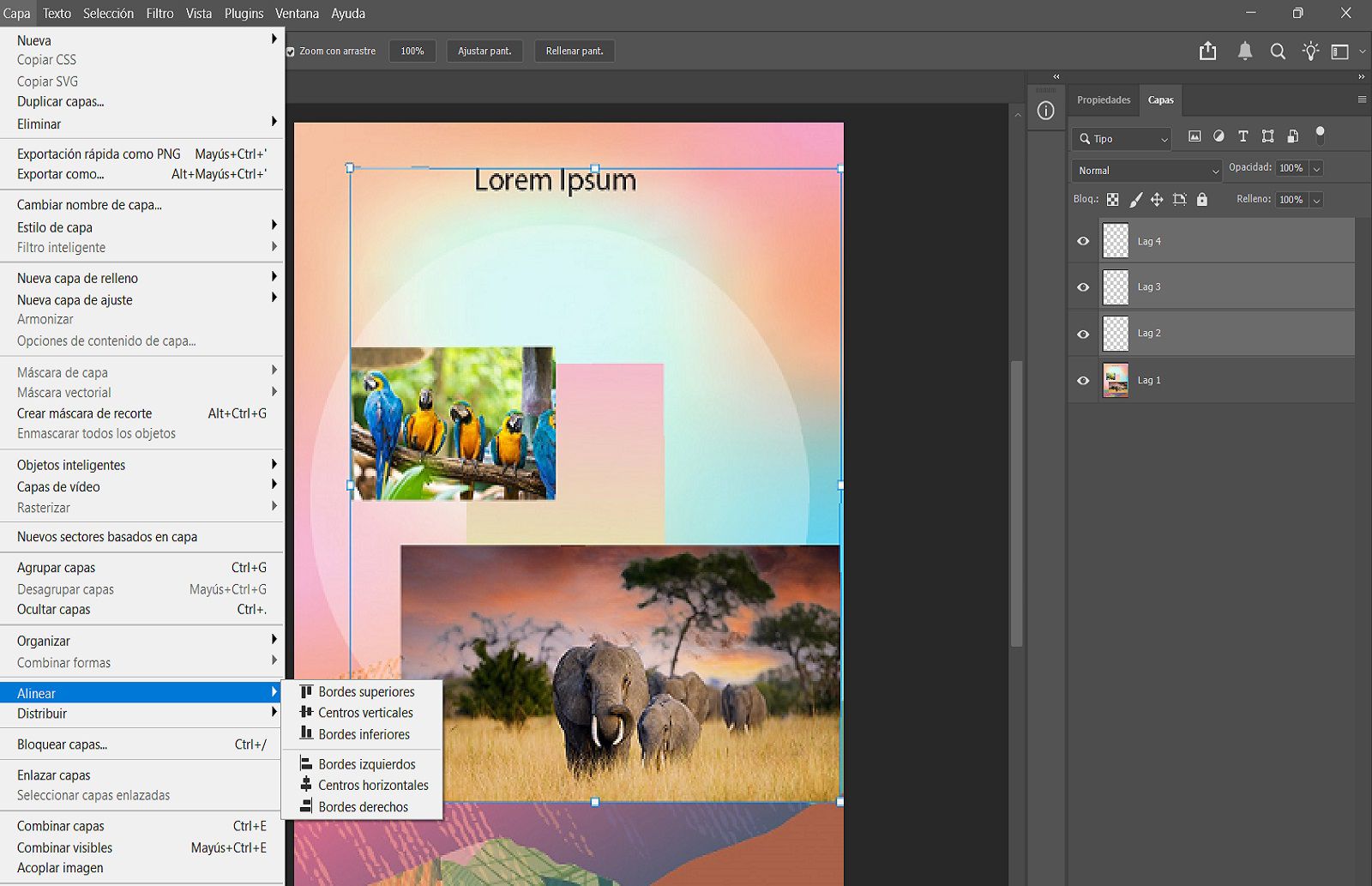The image size is (1372, 886).
Task: Click the lock transparent pixels icon
Action: click(x=1113, y=199)
